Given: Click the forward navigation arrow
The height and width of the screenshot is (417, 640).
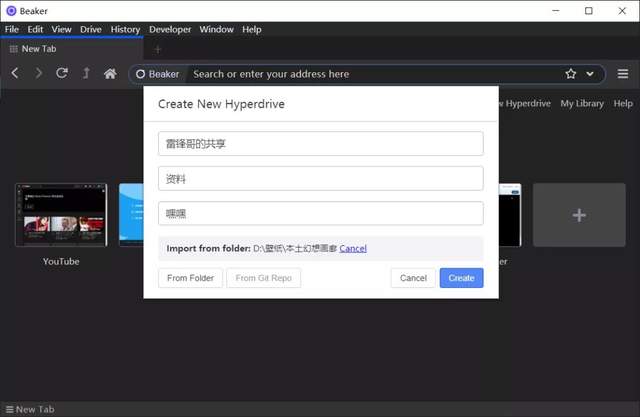Looking at the screenshot, I should click(x=39, y=73).
